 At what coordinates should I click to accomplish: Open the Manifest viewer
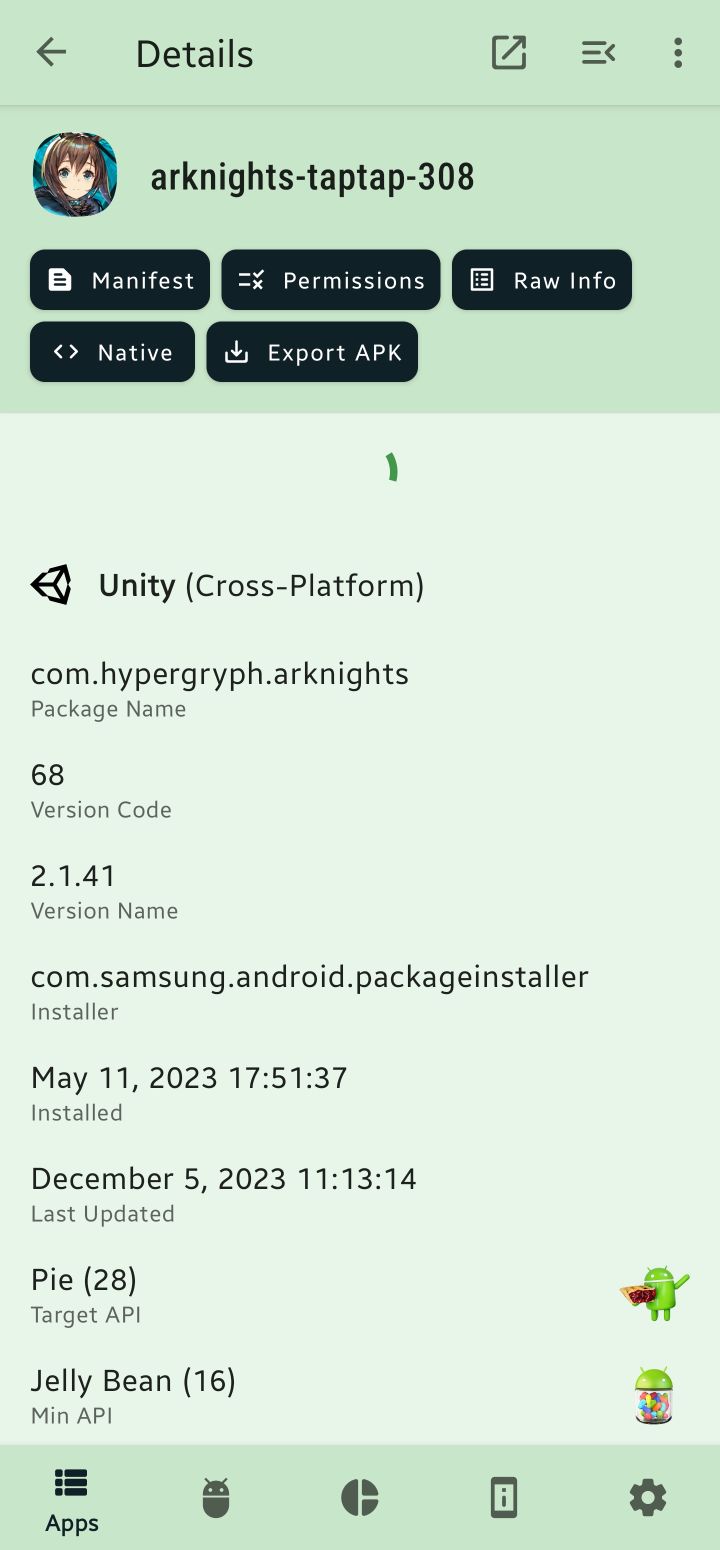coord(120,280)
